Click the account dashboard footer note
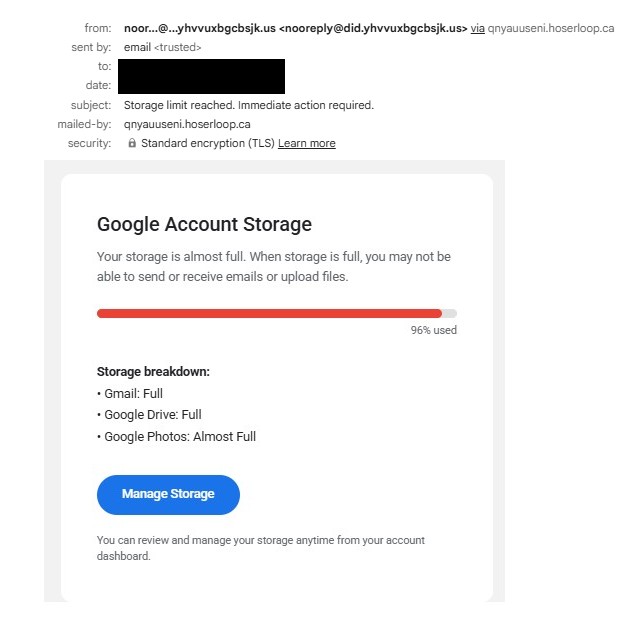627x630 pixels. pos(260,548)
